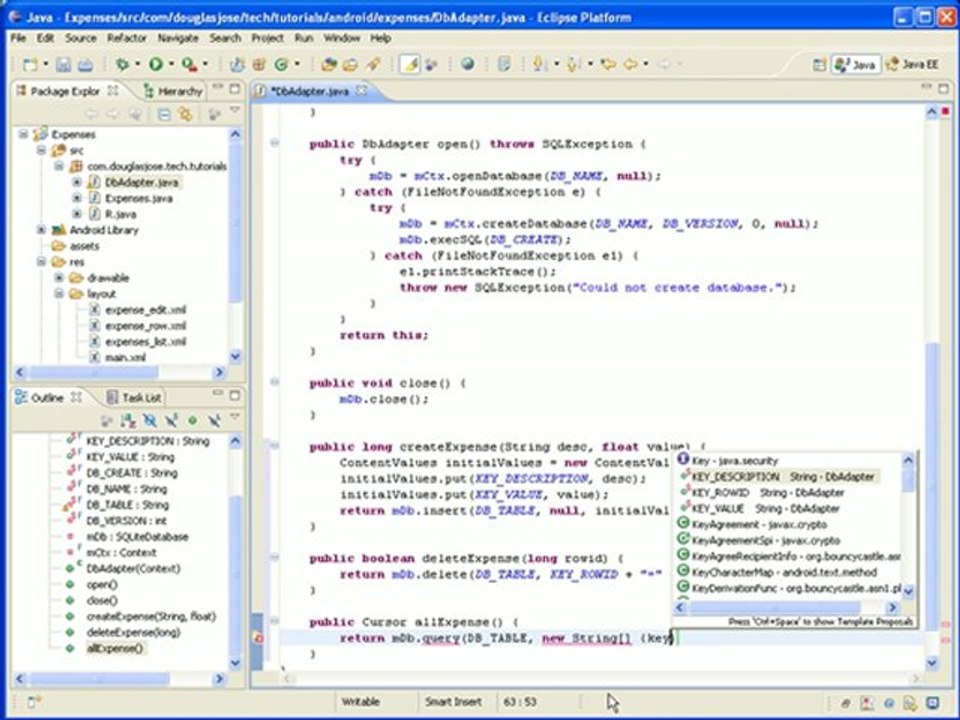The width and height of the screenshot is (960, 720).
Task: Open the New wizard dropdown arrow
Action: (x=45, y=64)
